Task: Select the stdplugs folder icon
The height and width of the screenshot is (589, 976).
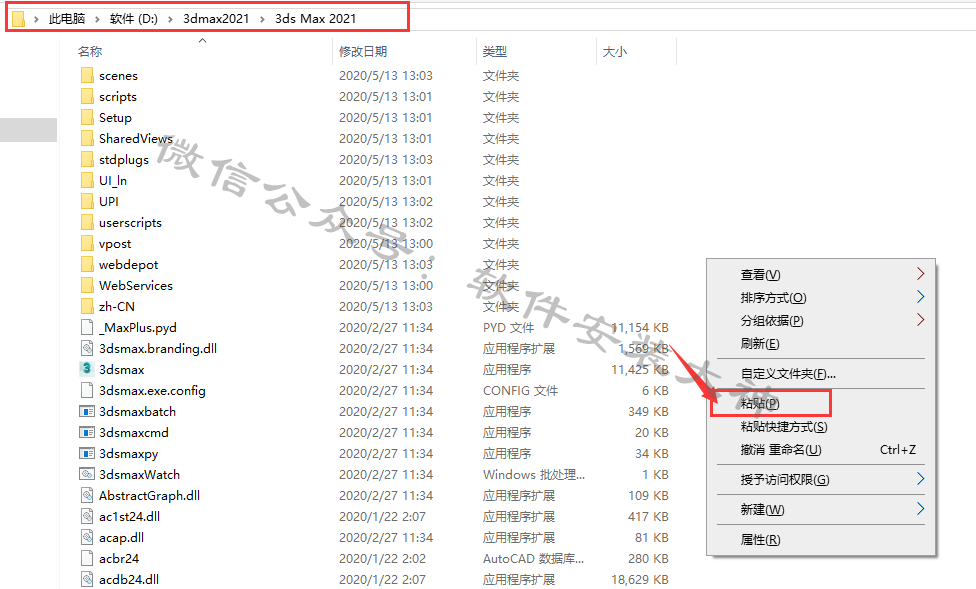Action: 87,159
